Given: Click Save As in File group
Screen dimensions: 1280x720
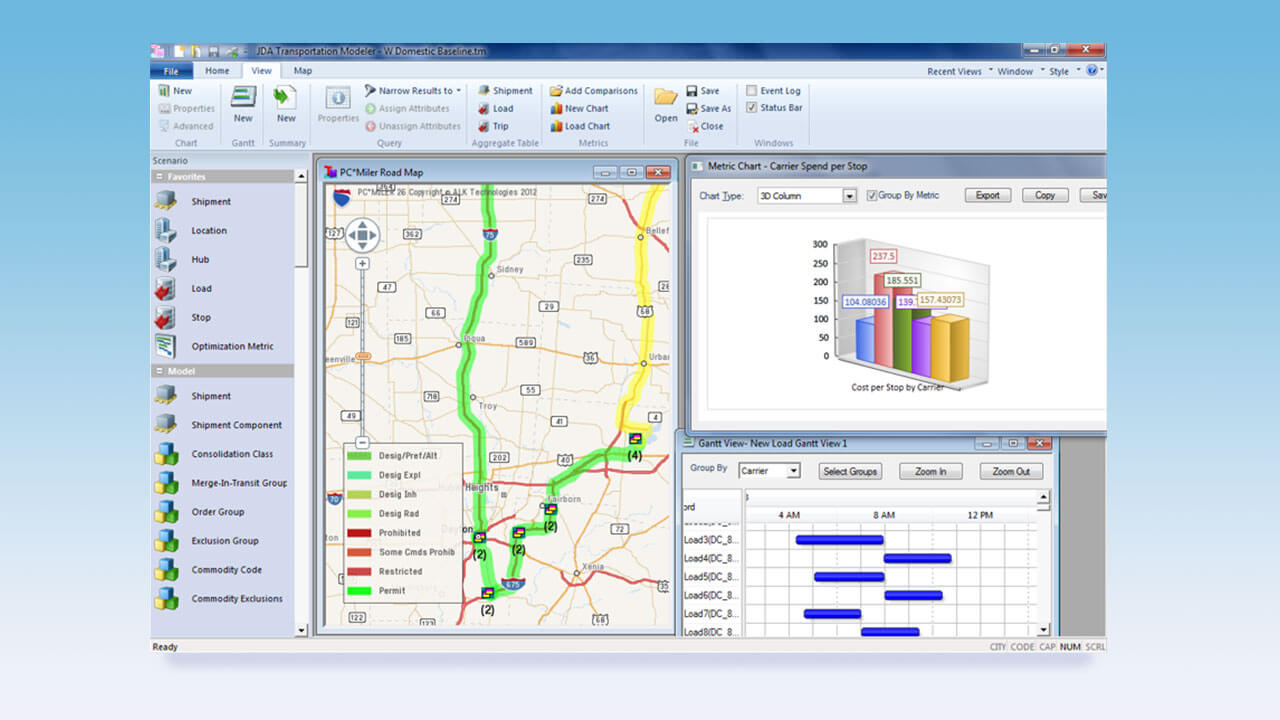Looking at the screenshot, I should [709, 108].
